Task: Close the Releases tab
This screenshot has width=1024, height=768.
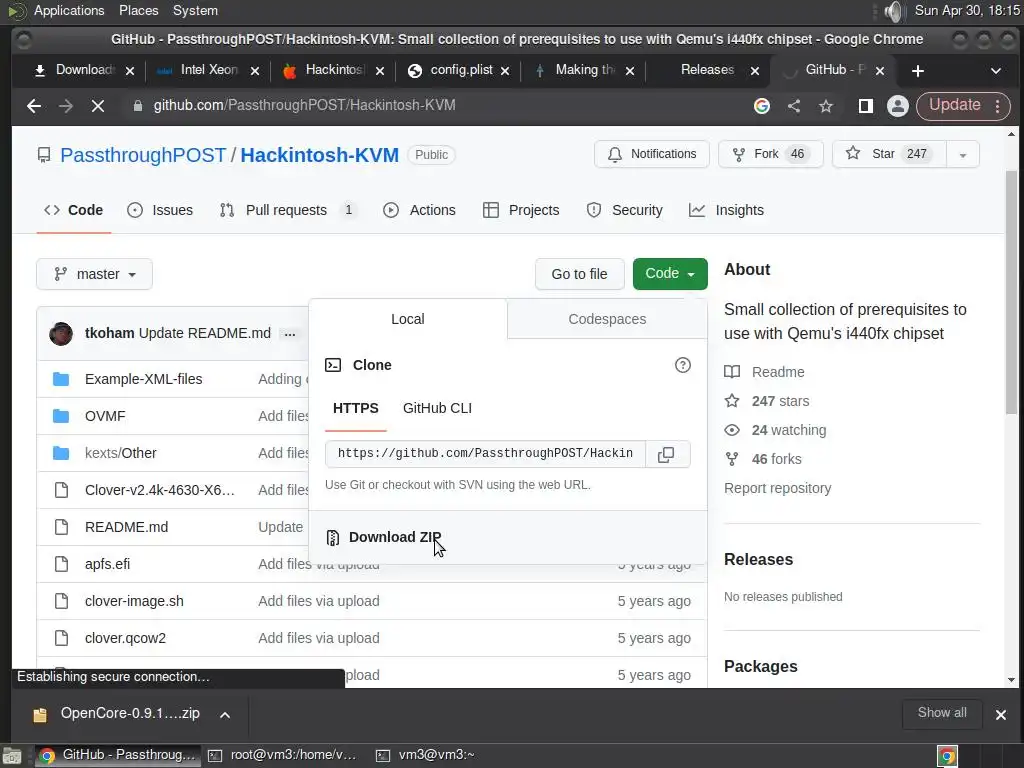Action: tap(755, 71)
